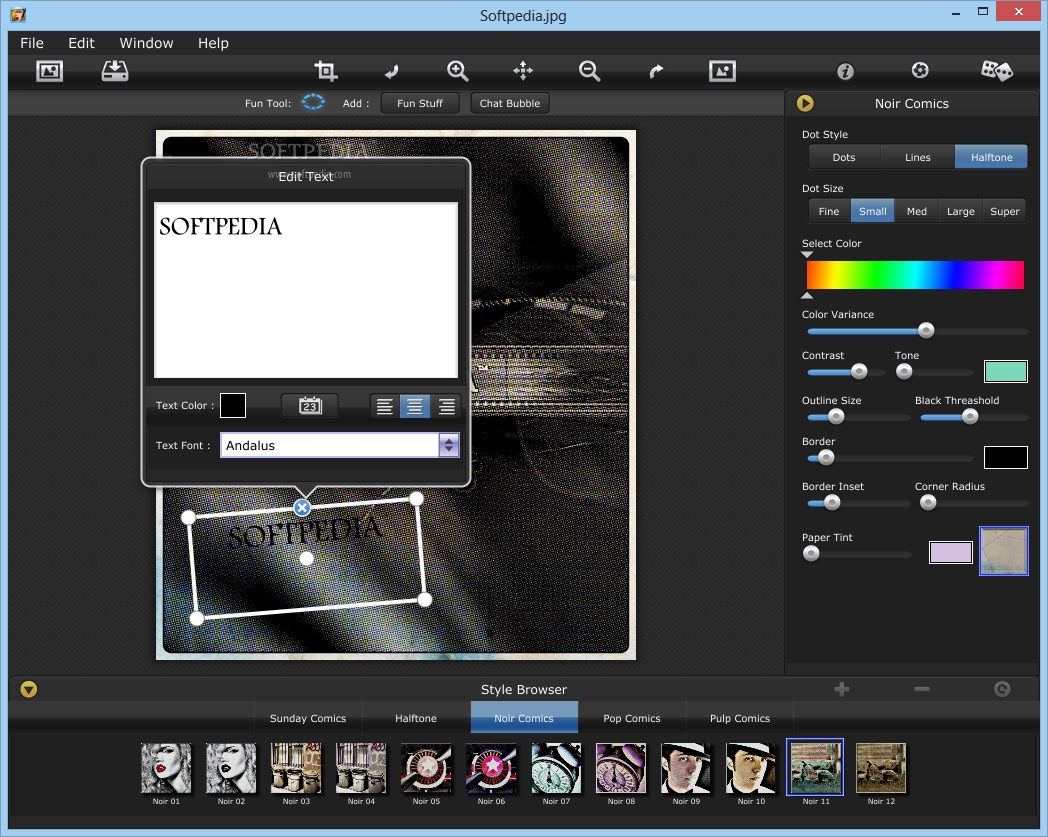Open the Help menu
1048x837 pixels.
click(213, 43)
